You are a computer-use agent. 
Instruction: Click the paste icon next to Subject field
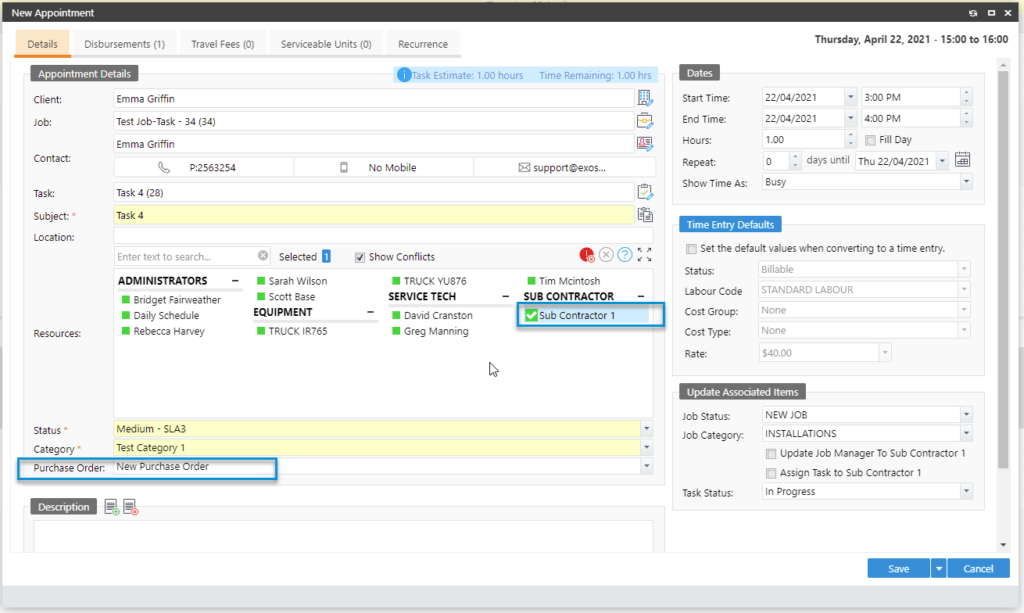tap(645, 215)
